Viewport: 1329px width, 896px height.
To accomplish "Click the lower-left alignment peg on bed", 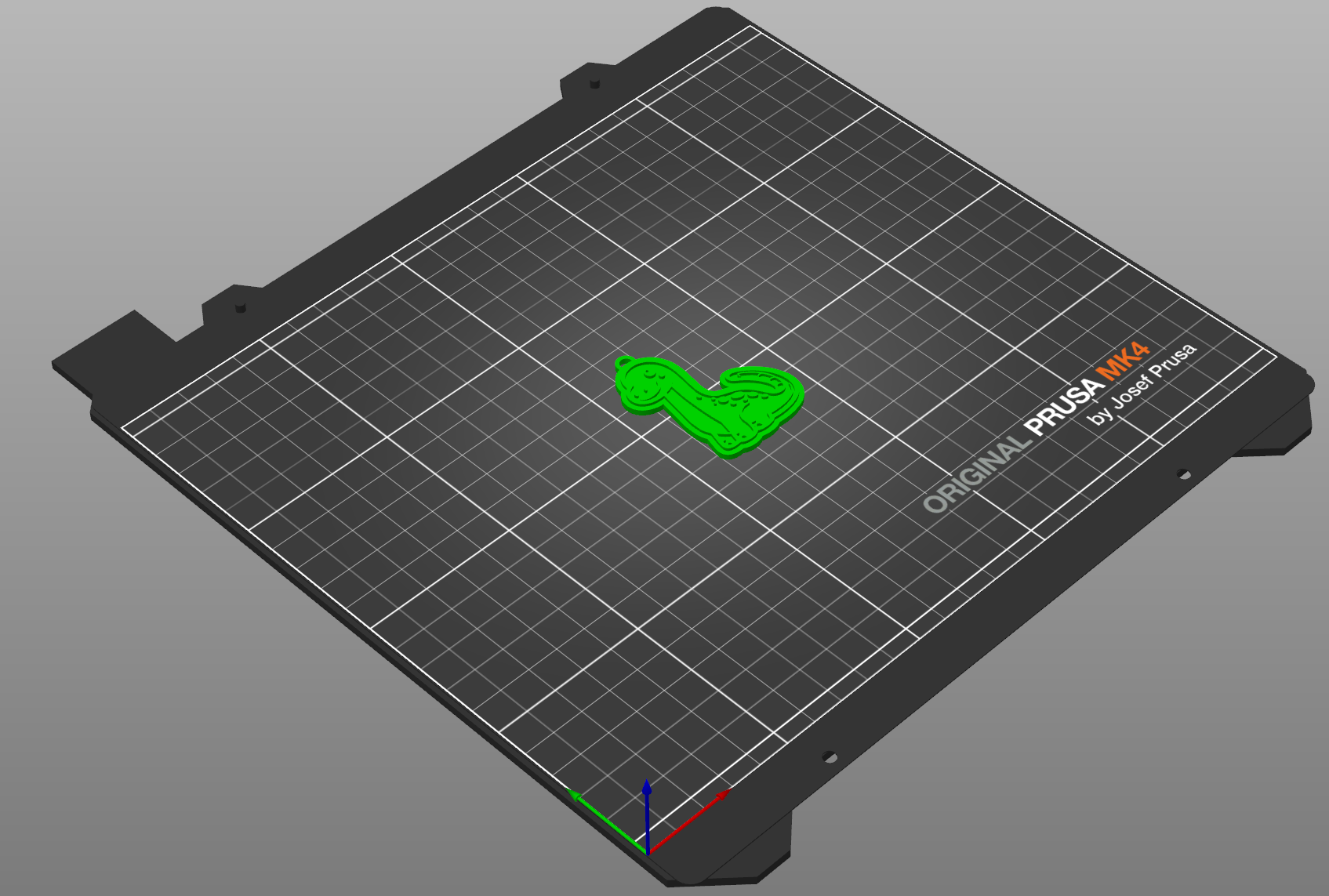I will tap(241, 307).
